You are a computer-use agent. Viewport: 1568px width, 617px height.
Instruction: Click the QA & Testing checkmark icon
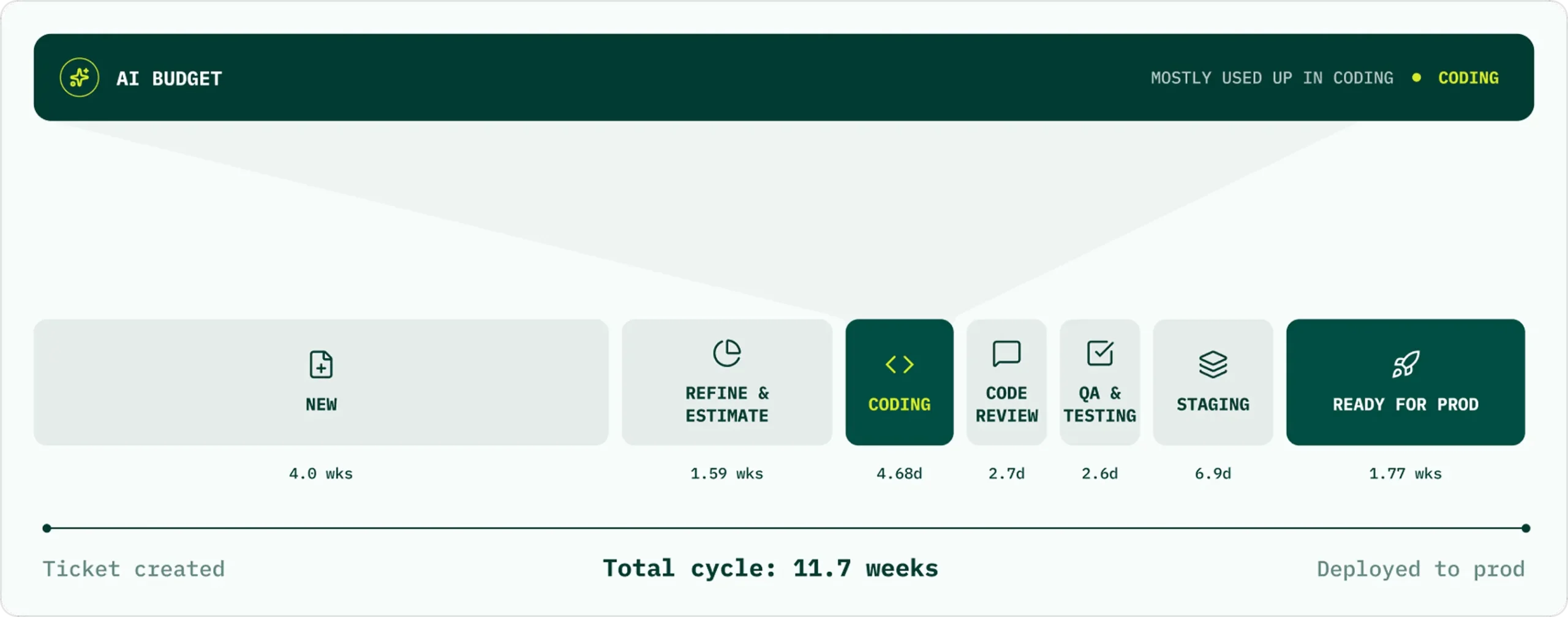(x=1100, y=353)
